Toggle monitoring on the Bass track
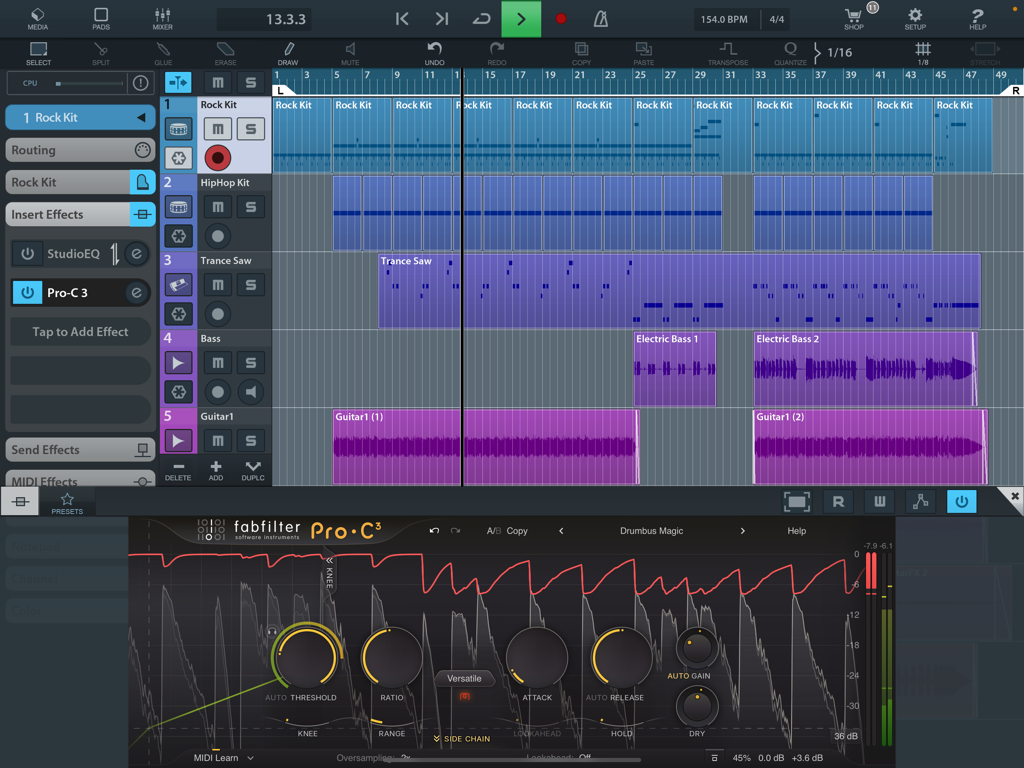This screenshot has height=768, width=1024. click(251, 392)
